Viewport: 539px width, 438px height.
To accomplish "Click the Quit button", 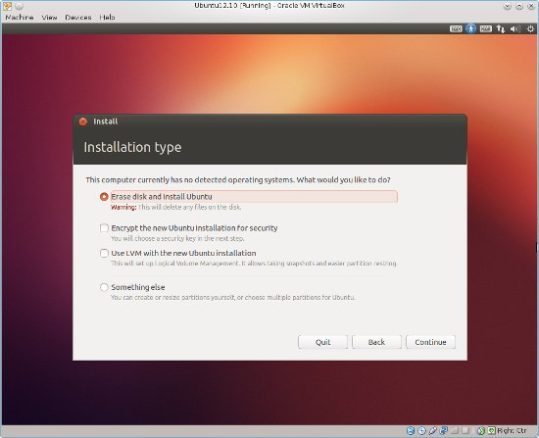I will click(323, 342).
